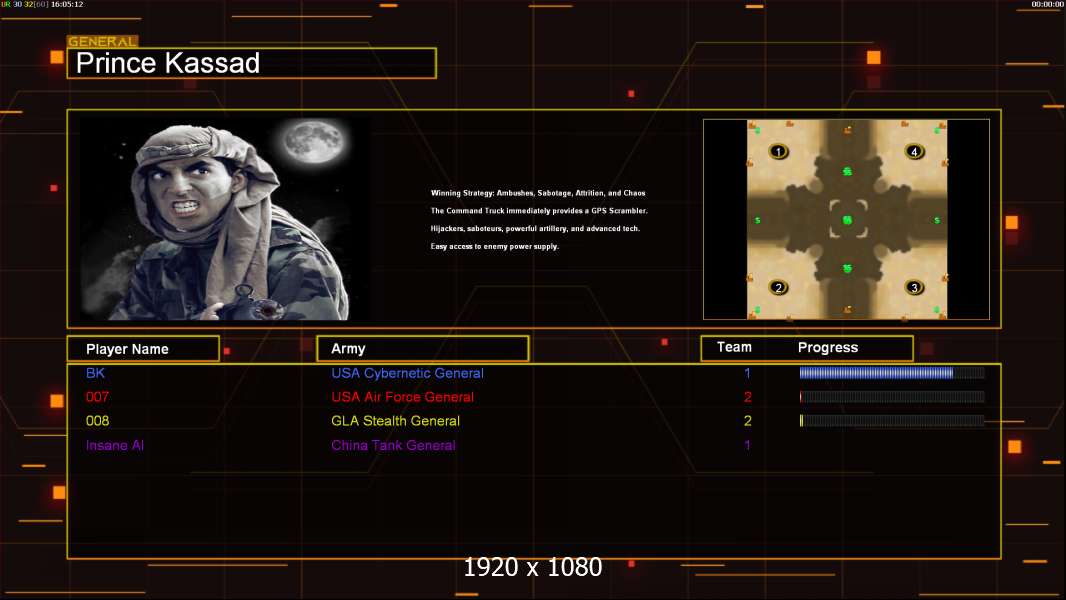Select the supply icon just north of map center

tap(847, 171)
